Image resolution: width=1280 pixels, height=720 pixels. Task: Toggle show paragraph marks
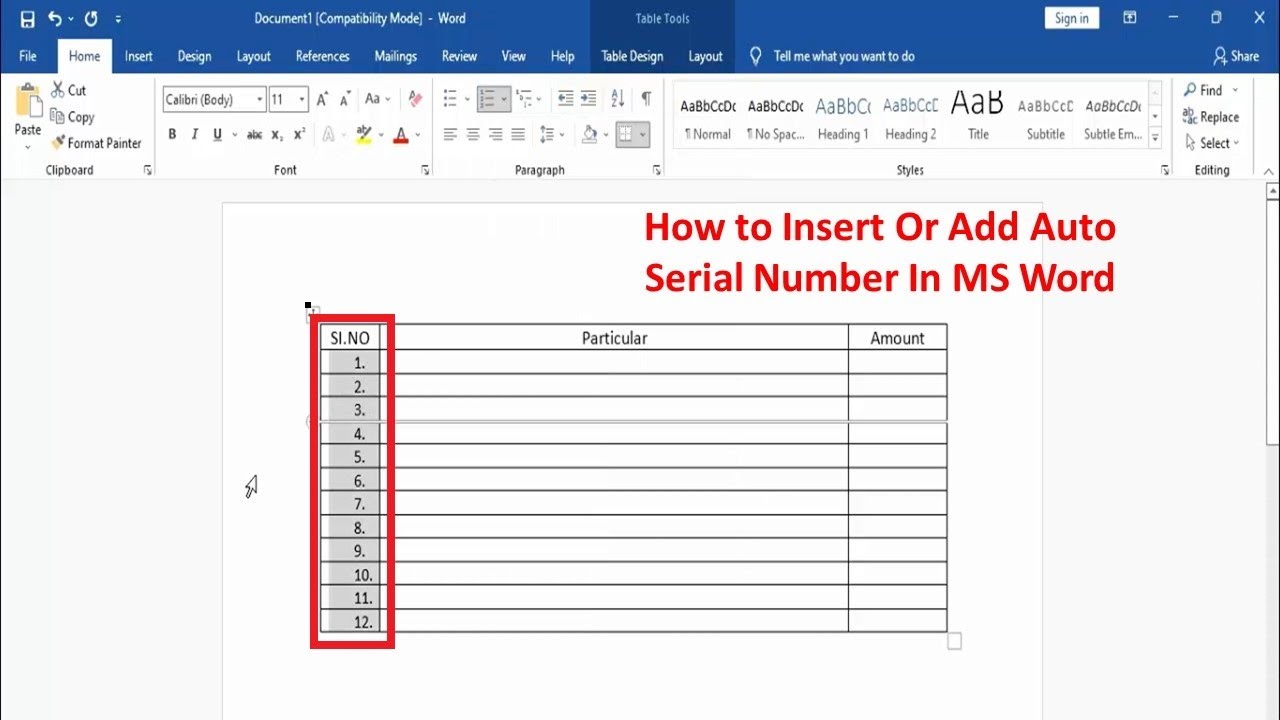tap(646, 99)
